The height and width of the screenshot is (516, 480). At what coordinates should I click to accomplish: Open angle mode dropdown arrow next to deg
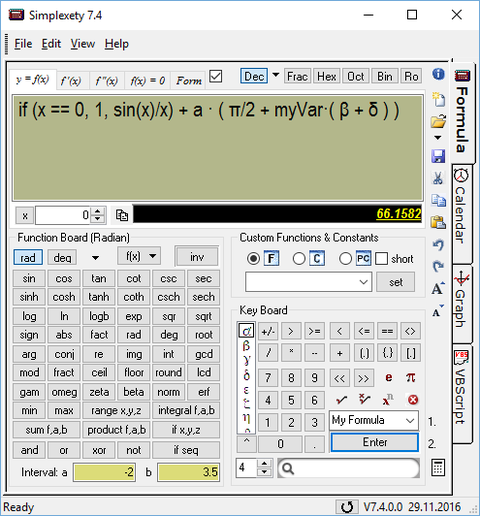click(95, 258)
